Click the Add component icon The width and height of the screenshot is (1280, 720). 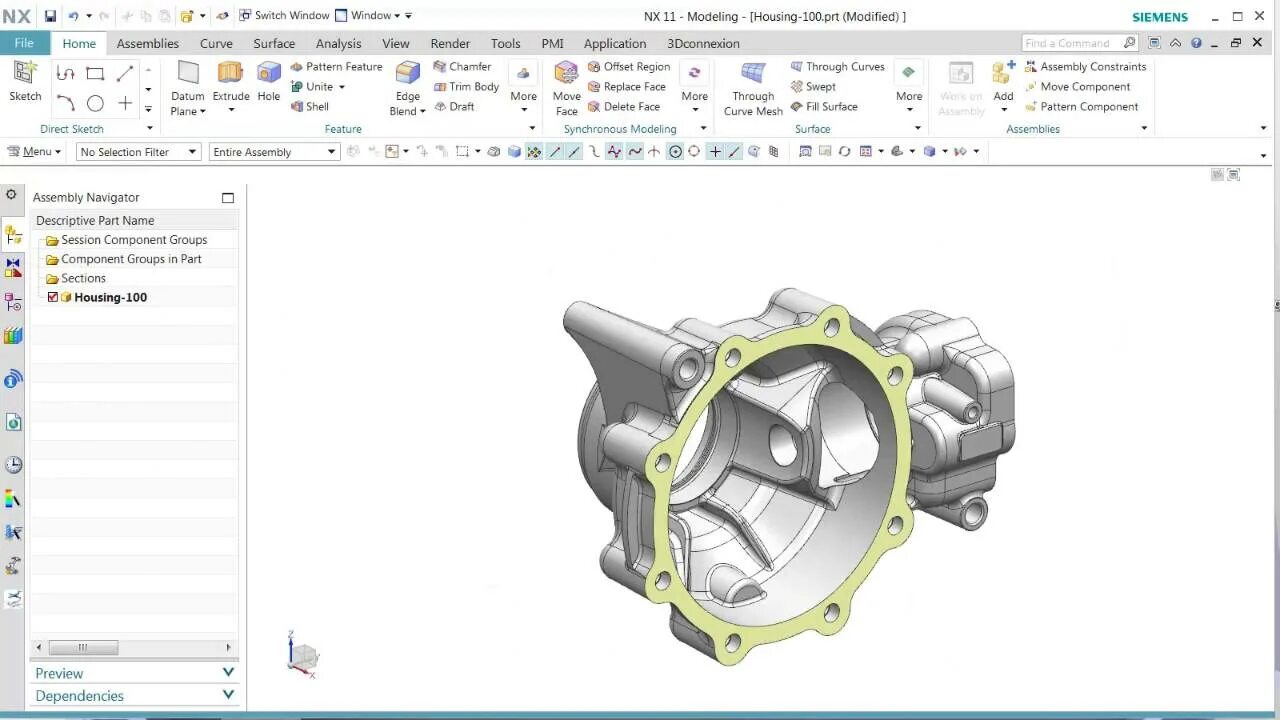pos(1003,74)
